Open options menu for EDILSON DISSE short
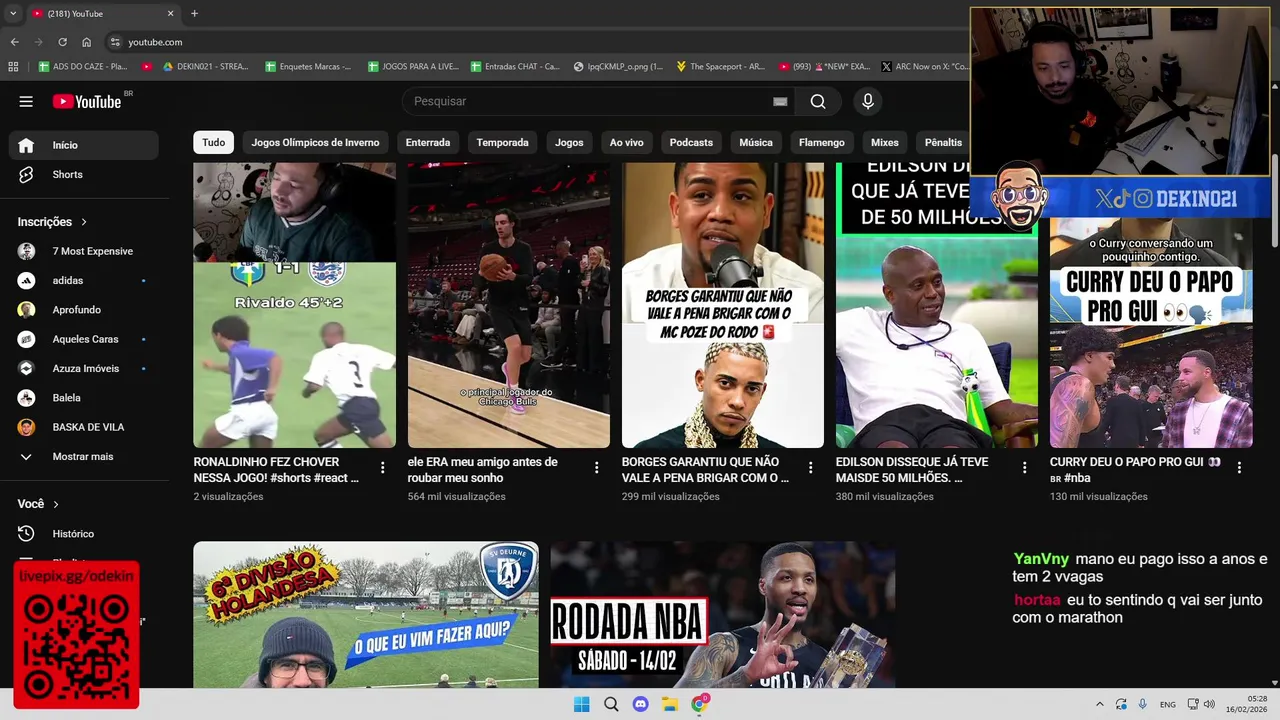Screen dimensions: 1280x720 [x=1024, y=467]
